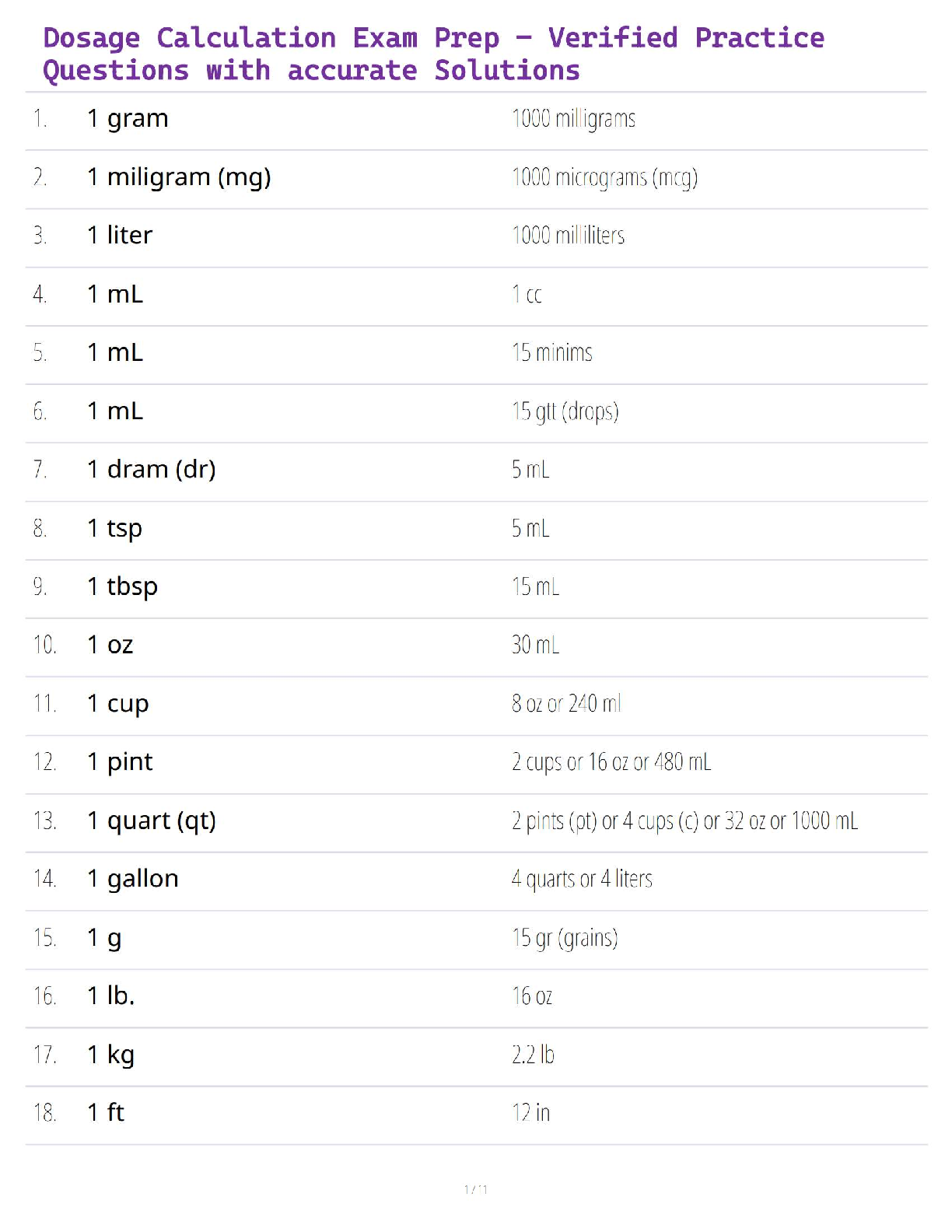Click the answer "15 gr (grains)"
The height and width of the screenshot is (1232, 952).
pyautogui.click(x=565, y=938)
